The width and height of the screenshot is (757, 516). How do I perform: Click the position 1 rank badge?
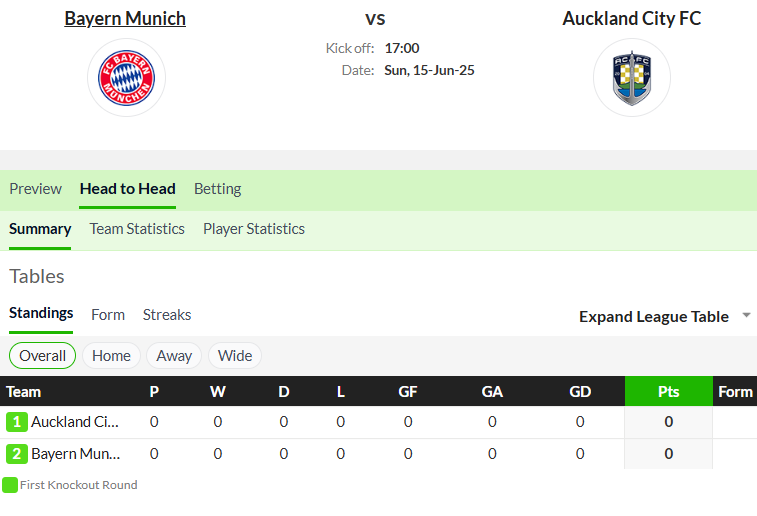pos(17,422)
